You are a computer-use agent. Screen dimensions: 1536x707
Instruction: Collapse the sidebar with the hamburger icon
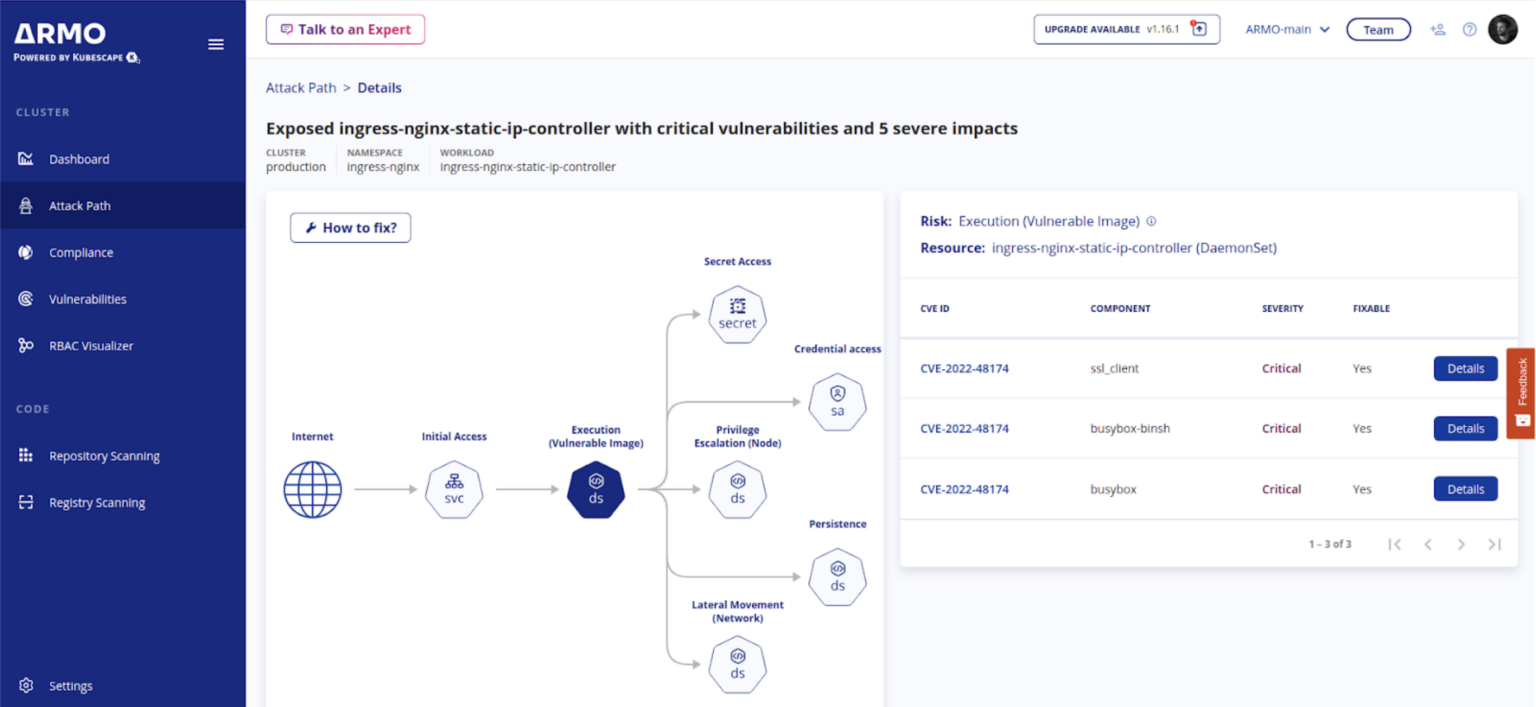[x=216, y=44]
